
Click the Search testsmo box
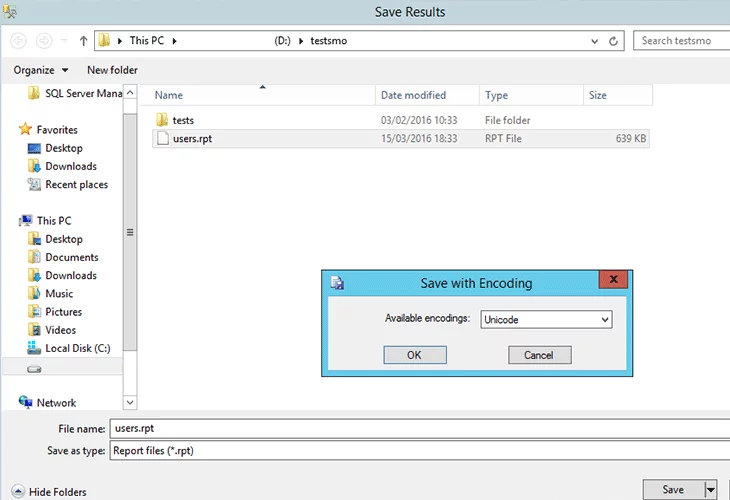click(x=680, y=41)
